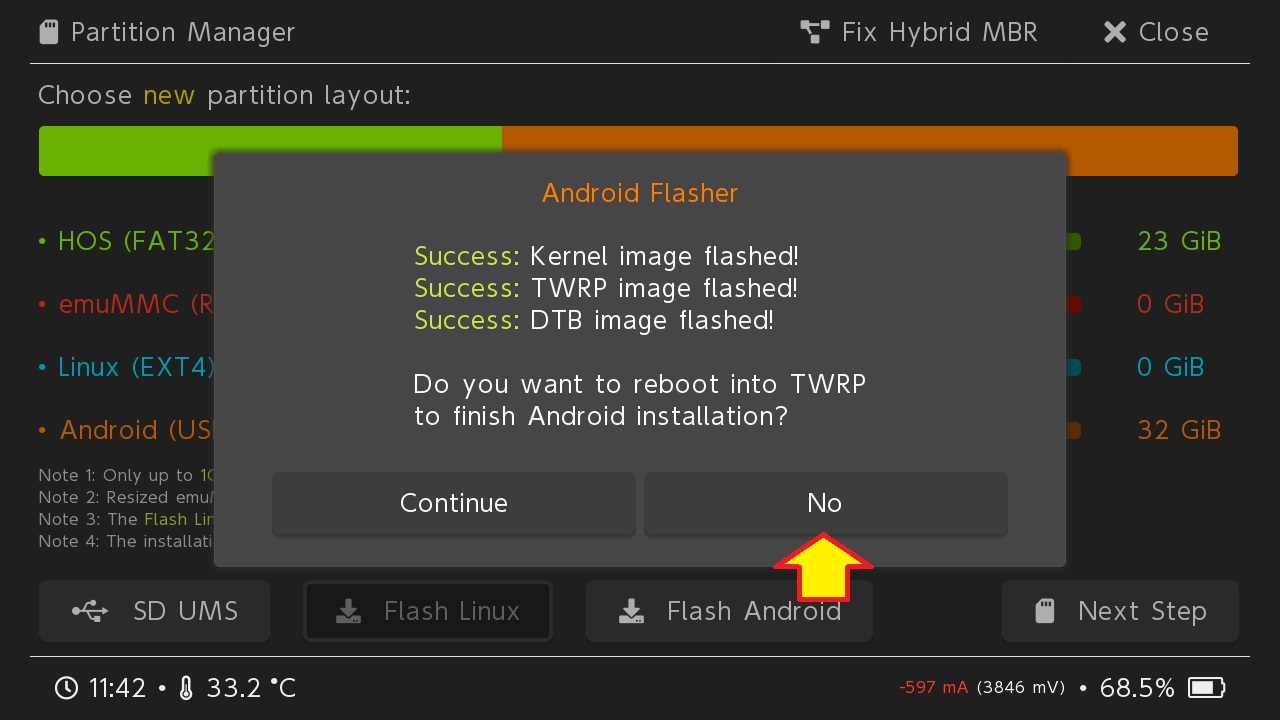Open SD UMS via the USB icon
The width and height of the screenshot is (1280, 720).
[90, 611]
